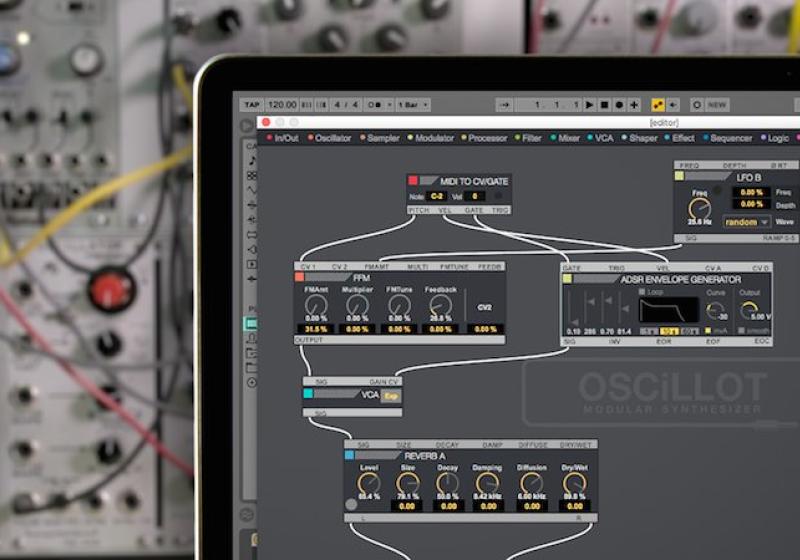Click the Exp button on VCA module

pos(391,396)
